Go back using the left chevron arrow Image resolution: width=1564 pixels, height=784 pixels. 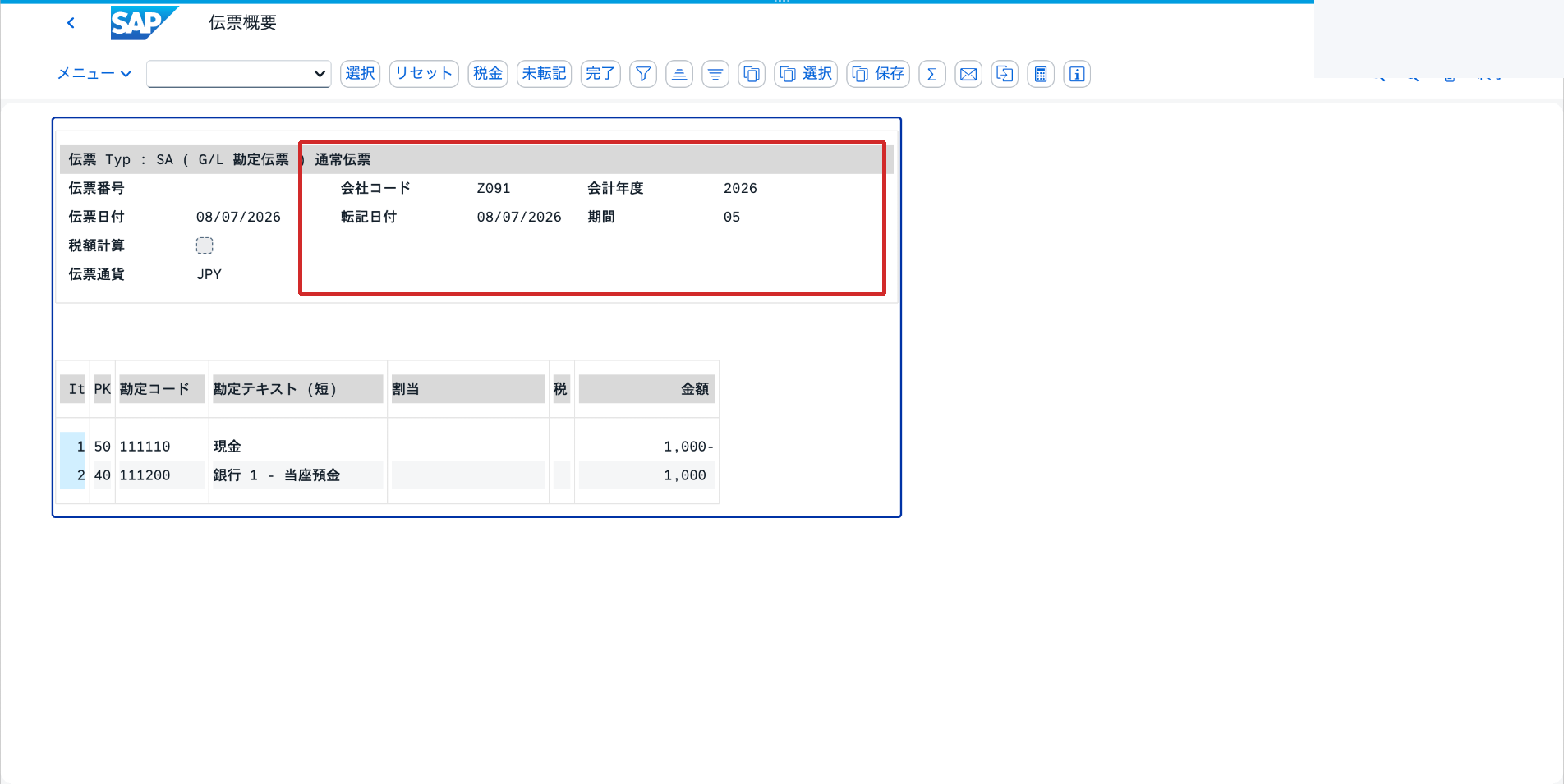click(71, 23)
